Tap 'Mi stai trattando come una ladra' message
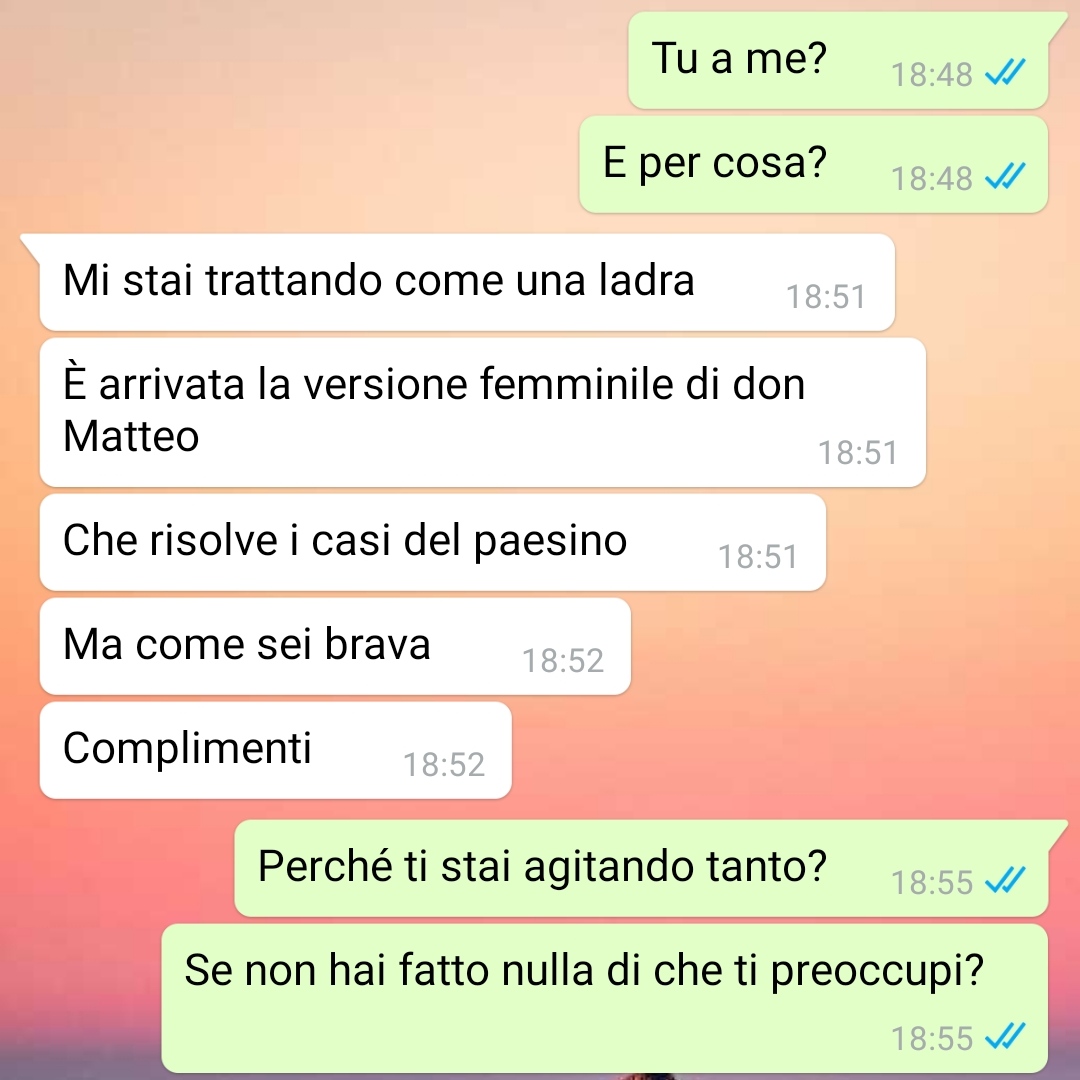 pos(467,282)
